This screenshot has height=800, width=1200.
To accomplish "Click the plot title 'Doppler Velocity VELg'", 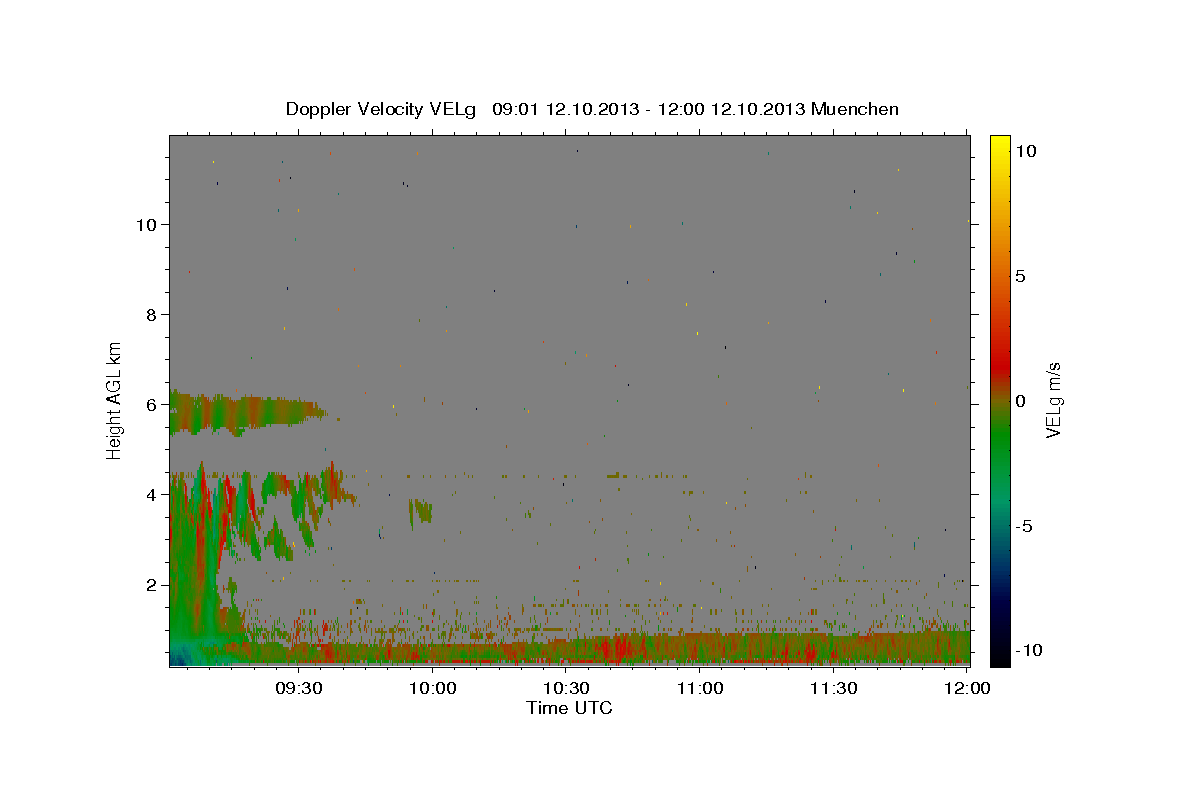I will (382, 109).
